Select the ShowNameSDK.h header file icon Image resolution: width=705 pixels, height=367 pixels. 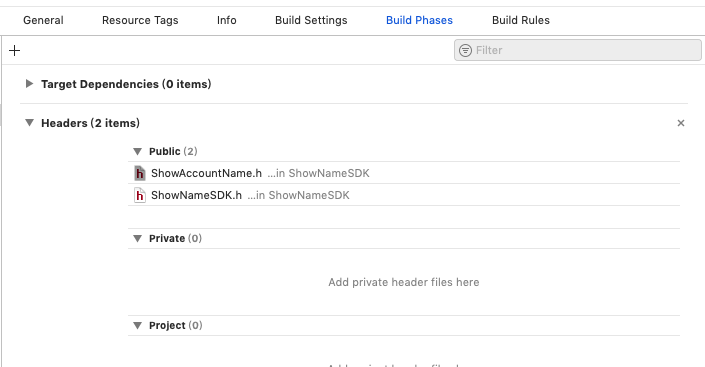coord(140,195)
